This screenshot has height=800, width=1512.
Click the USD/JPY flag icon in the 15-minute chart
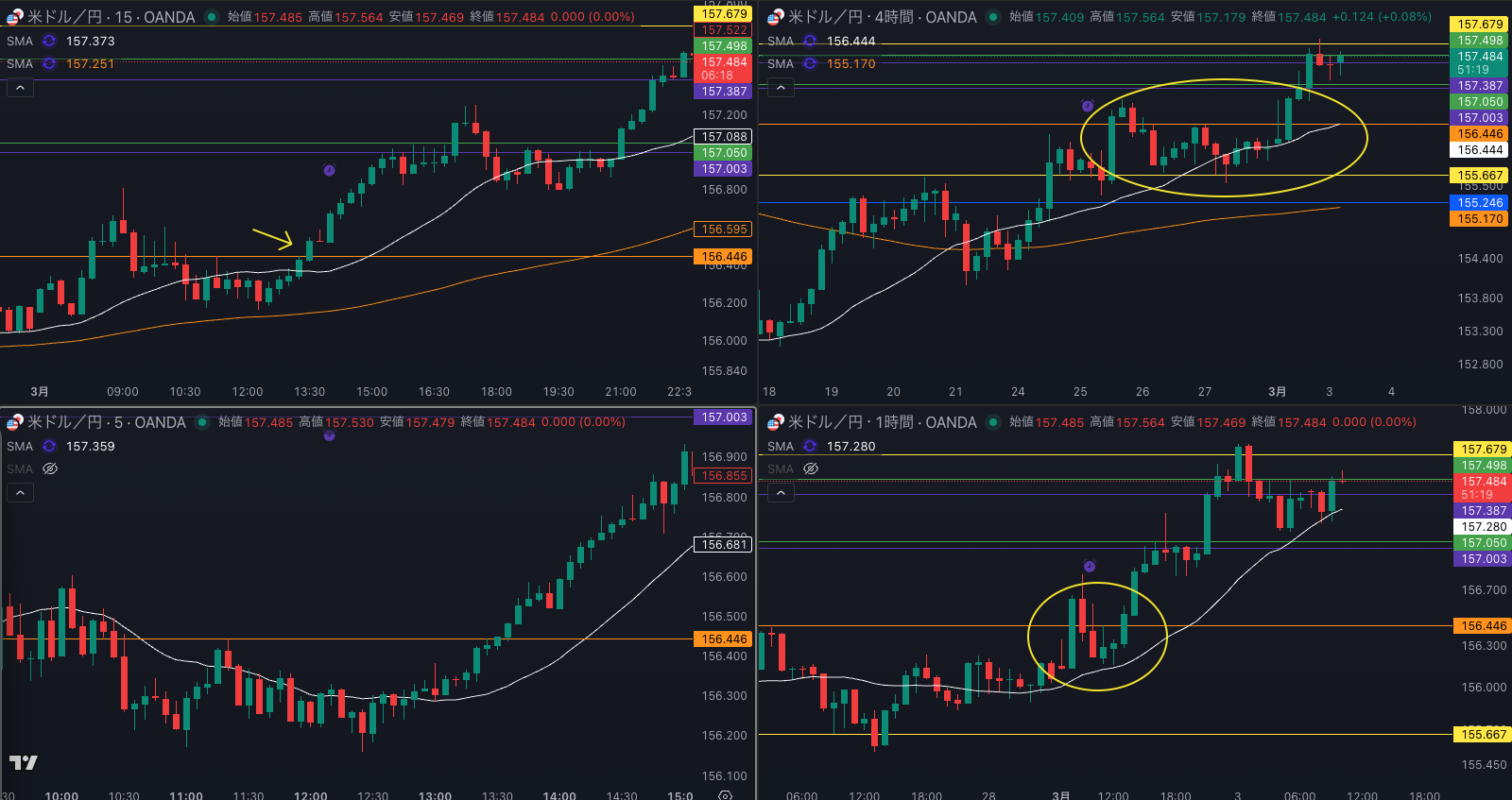14,17
